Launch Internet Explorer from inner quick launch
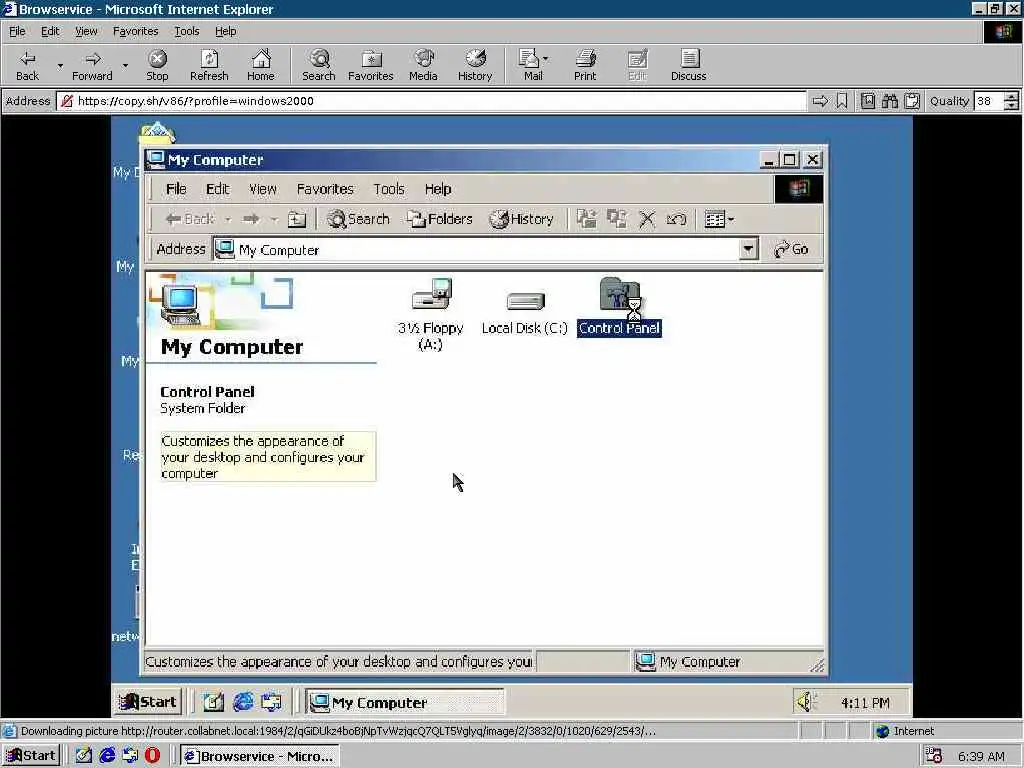Screen dimensions: 1024x768 (243, 703)
